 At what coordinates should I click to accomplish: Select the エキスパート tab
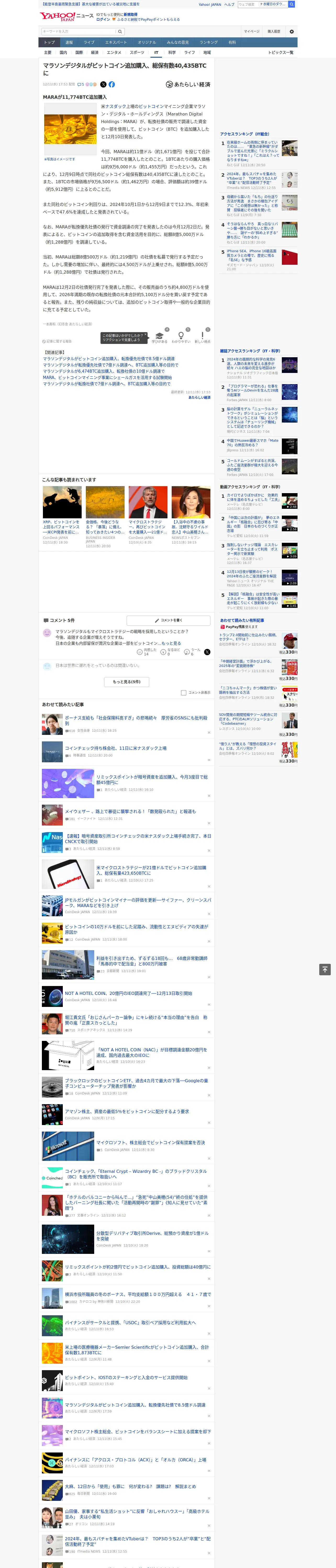pyautogui.click(x=116, y=43)
